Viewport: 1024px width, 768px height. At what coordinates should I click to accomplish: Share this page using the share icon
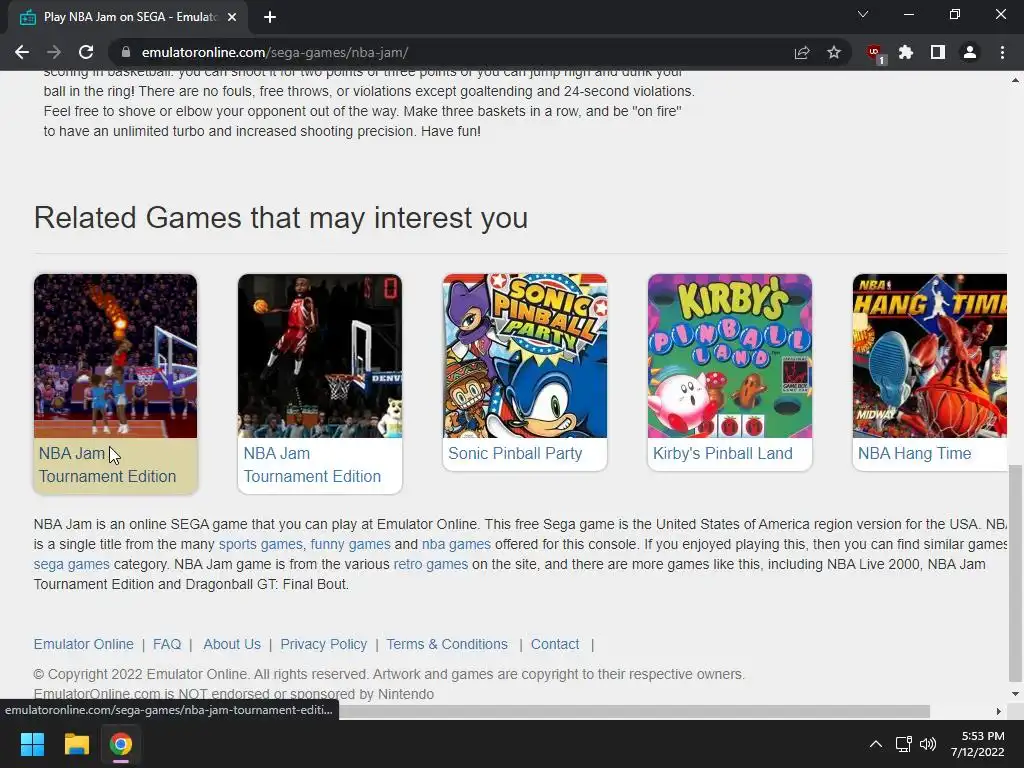click(802, 52)
